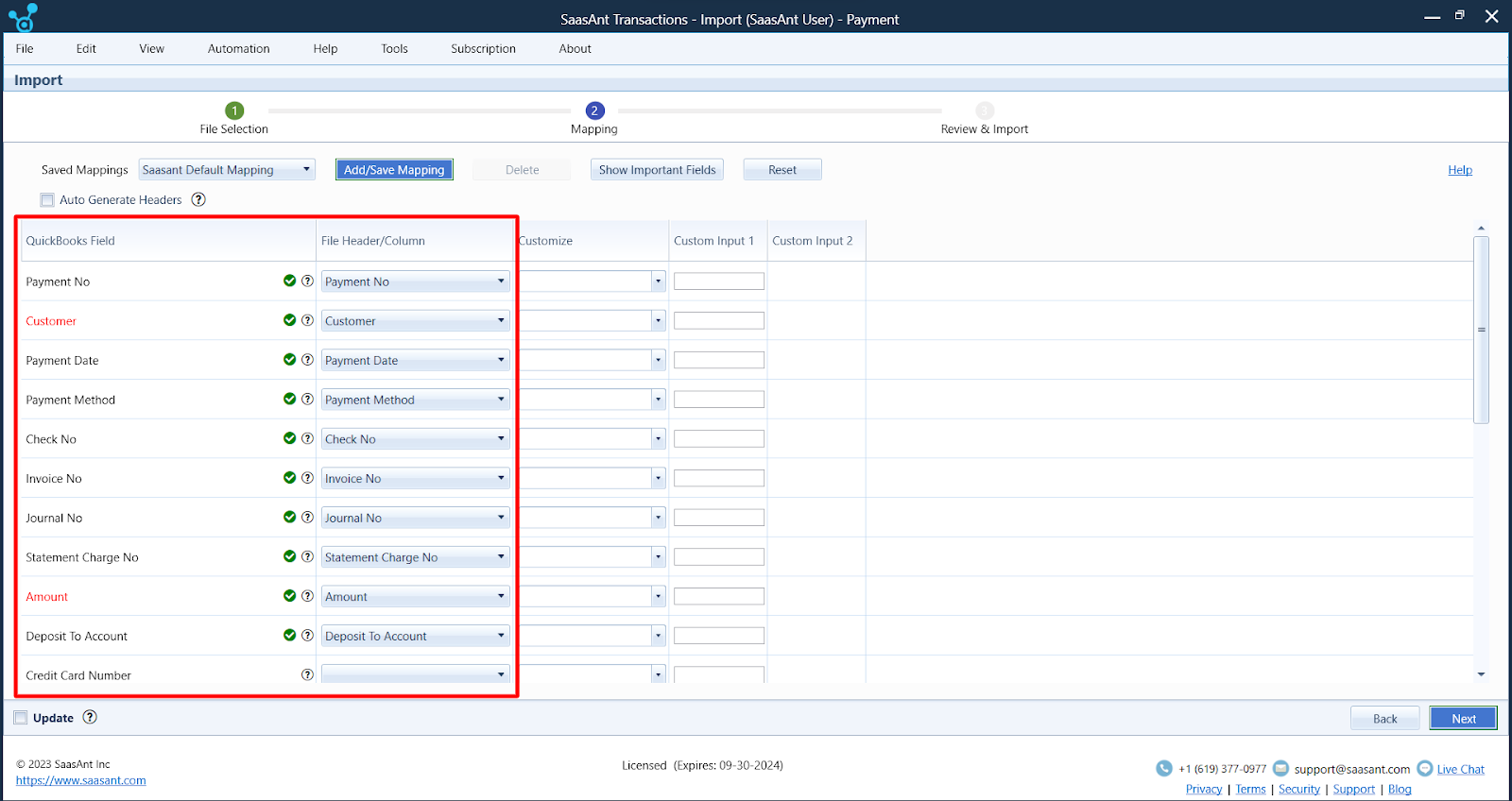Screen dimensions: 1512x801
Task: Open help icon next to Auto Generate Headers
Action: point(198,199)
